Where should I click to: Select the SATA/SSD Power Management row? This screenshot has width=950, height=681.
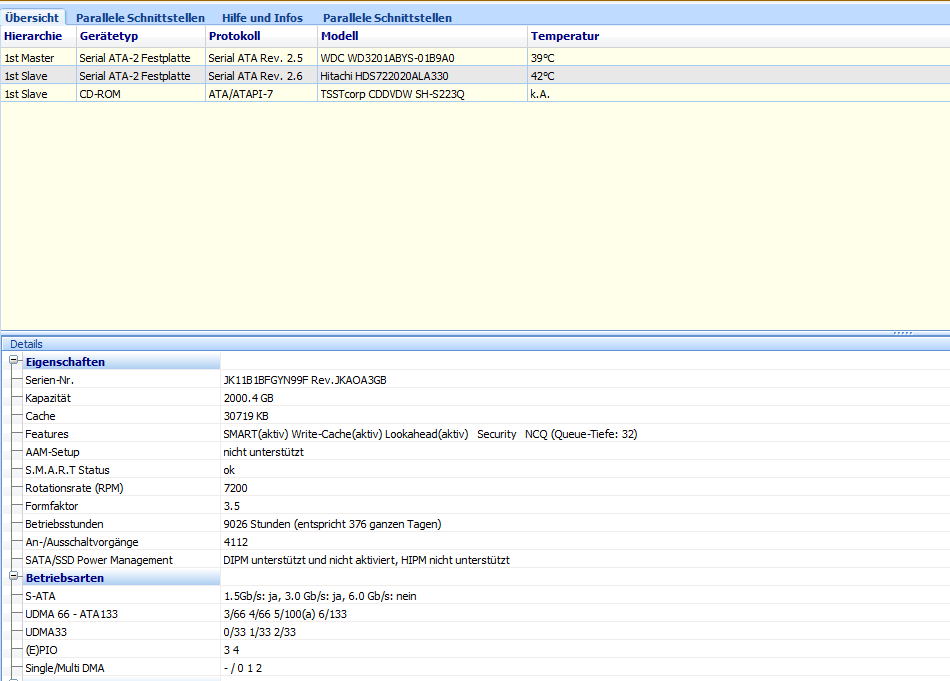[98, 560]
